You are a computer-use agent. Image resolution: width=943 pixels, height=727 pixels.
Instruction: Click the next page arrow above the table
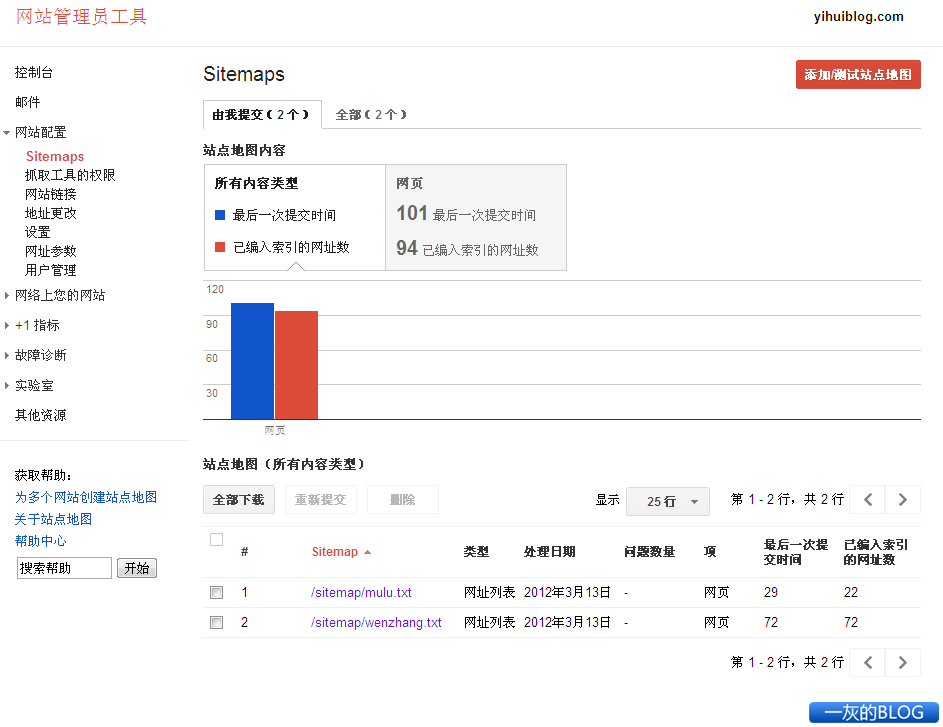tap(902, 500)
